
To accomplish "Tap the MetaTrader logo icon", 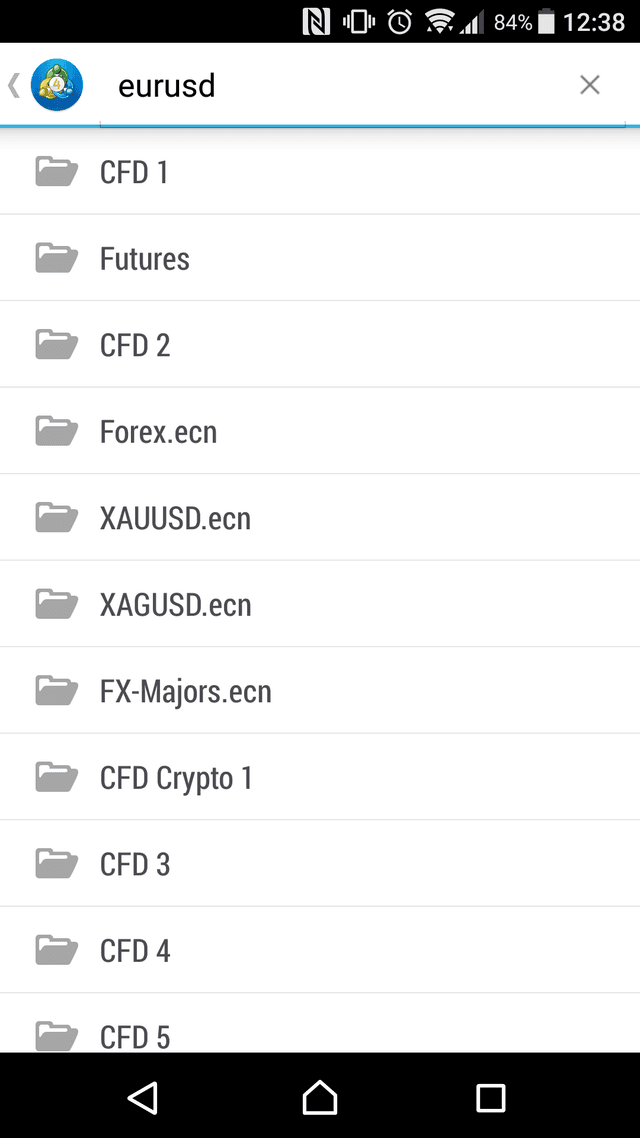I will pos(56,84).
